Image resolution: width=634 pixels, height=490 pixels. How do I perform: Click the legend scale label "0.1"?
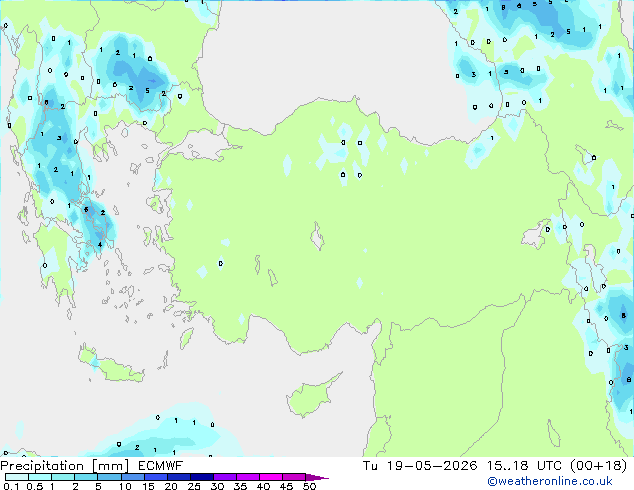[x=11, y=486]
